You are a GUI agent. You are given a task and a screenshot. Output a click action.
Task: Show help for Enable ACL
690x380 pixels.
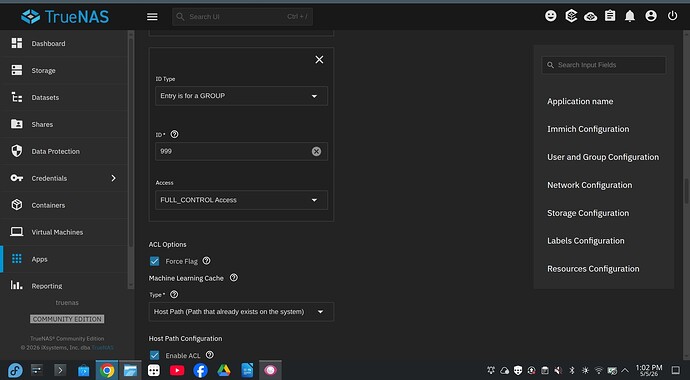pyautogui.click(x=210, y=354)
